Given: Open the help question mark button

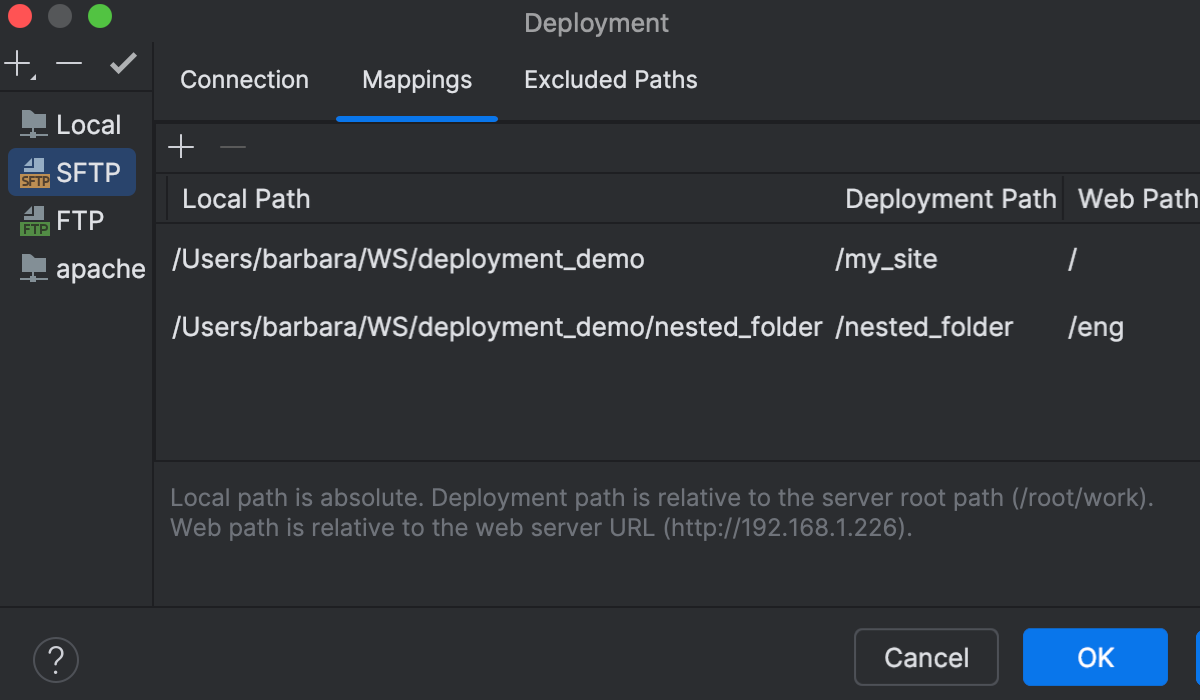Looking at the screenshot, I should coord(56,659).
